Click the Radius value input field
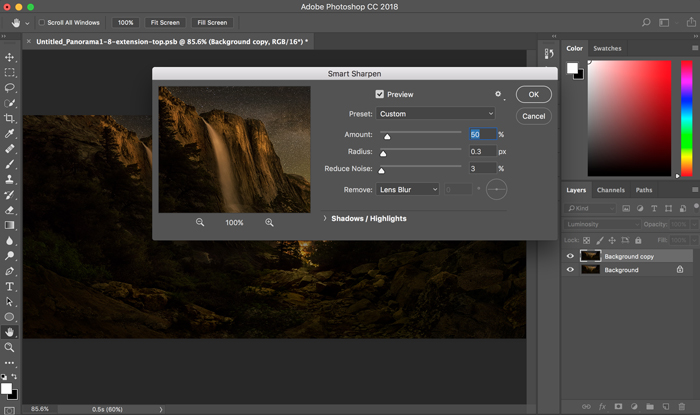700x415 pixels. pos(482,152)
